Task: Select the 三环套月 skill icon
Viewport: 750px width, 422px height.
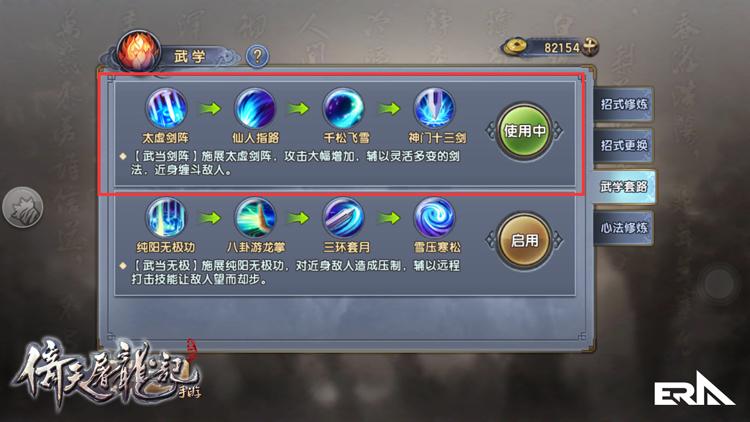Action: [x=344, y=218]
